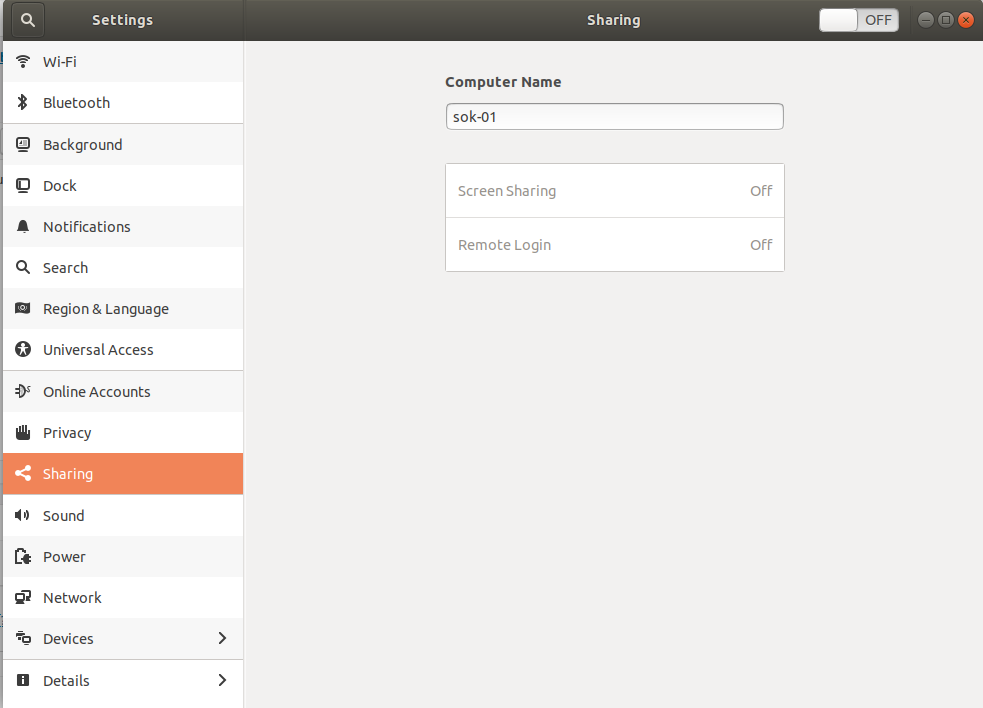Screen dimensions: 983x708
Task: Enable Screen Sharing
Action: point(614,190)
